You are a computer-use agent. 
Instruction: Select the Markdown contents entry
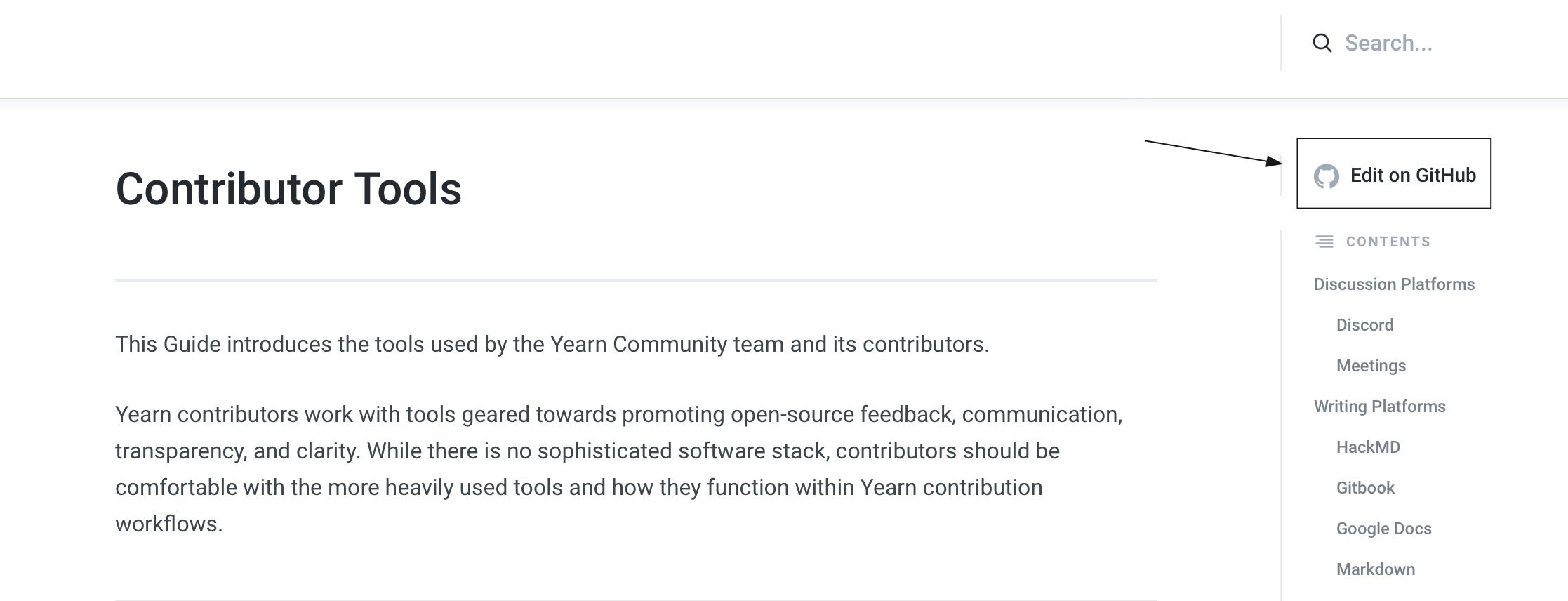[1375, 569]
